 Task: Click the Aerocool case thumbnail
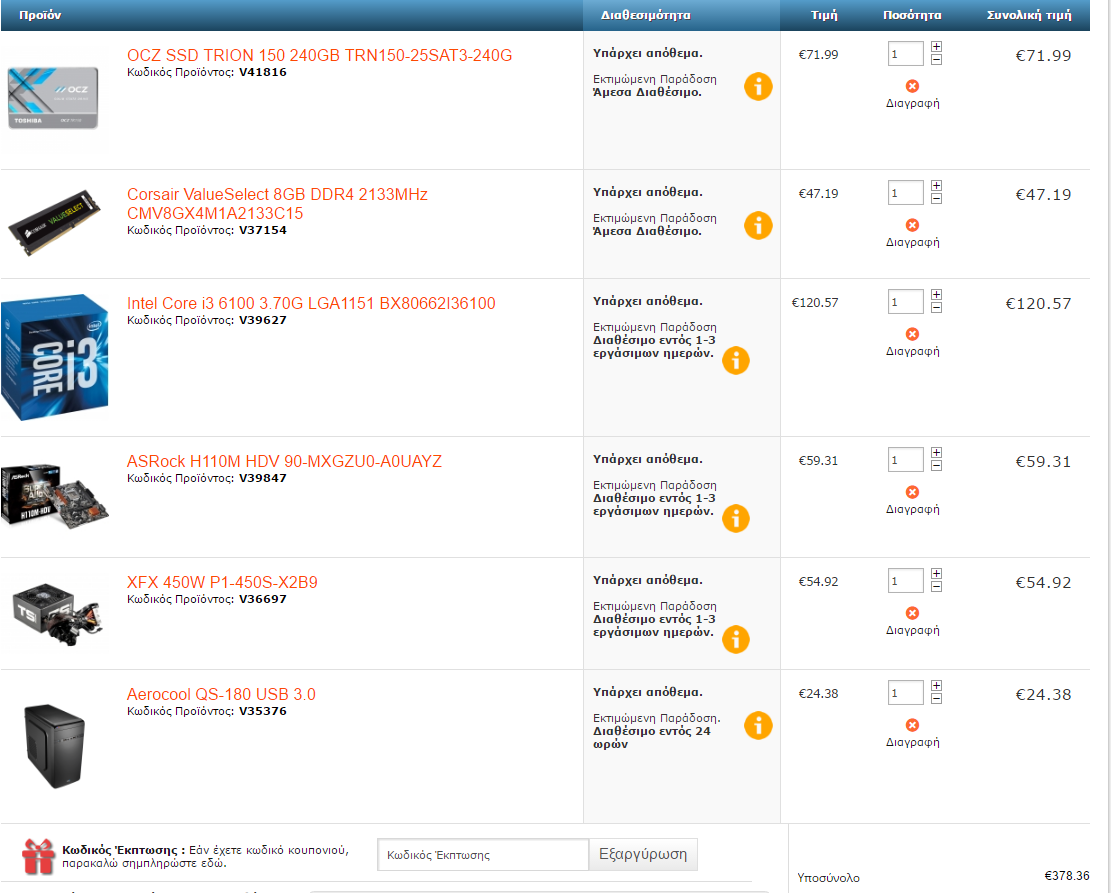[55, 746]
